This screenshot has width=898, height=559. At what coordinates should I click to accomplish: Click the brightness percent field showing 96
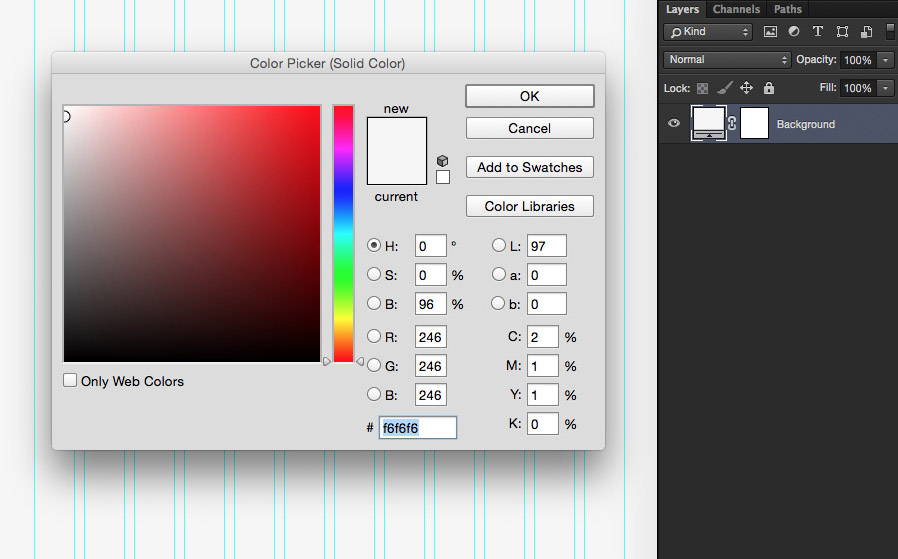(x=431, y=304)
